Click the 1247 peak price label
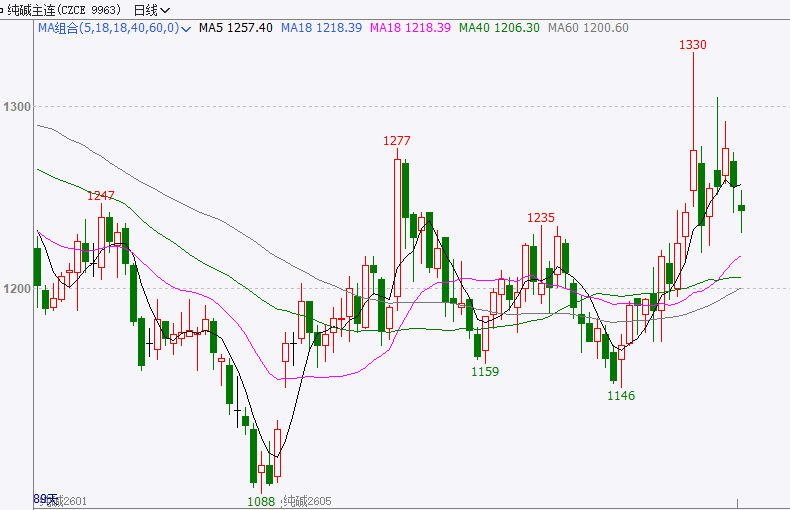 101,195
